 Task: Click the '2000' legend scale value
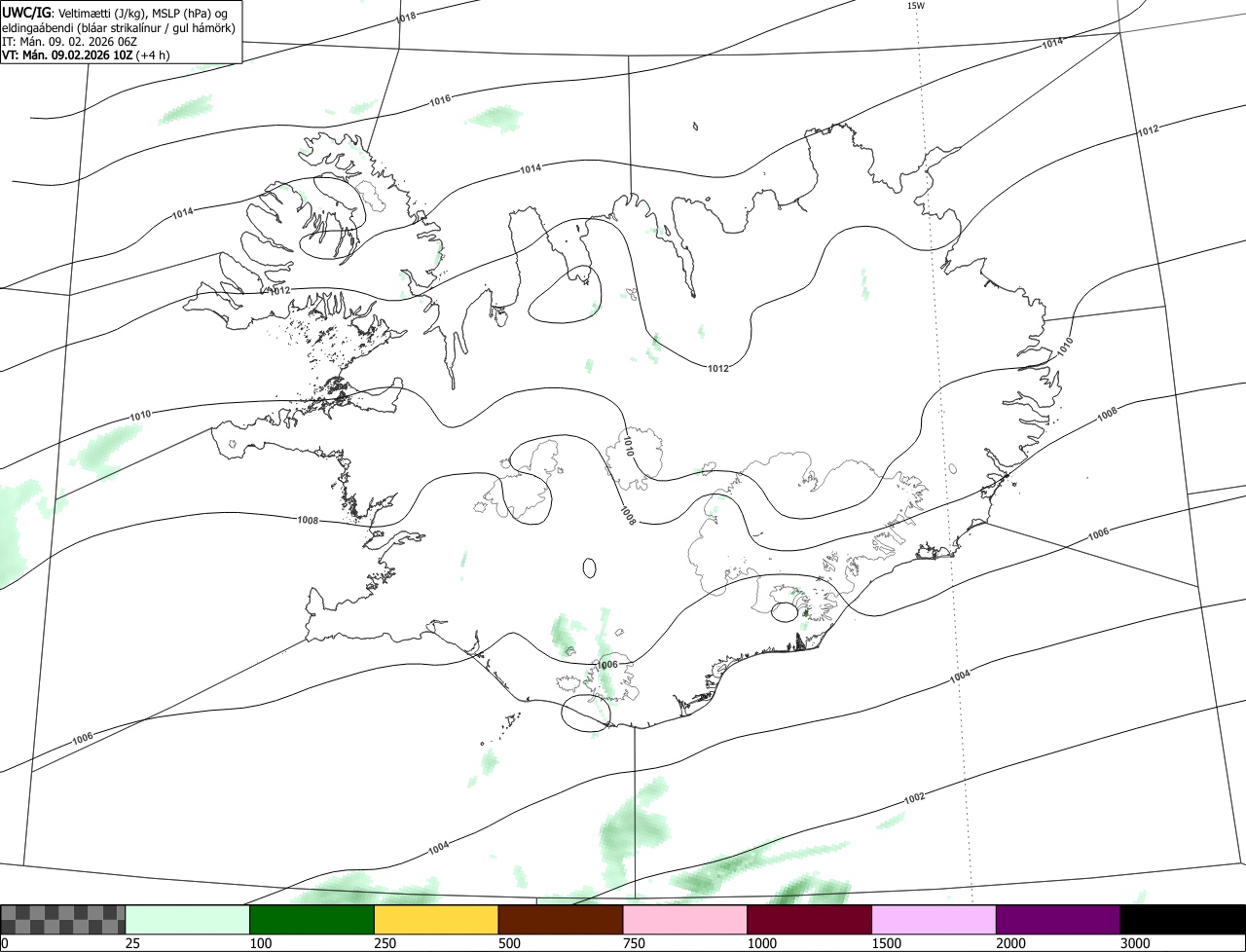pyautogui.click(x=1011, y=943)
